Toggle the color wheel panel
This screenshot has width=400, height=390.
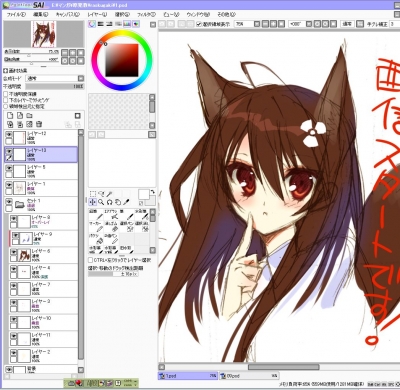(92, 24)
